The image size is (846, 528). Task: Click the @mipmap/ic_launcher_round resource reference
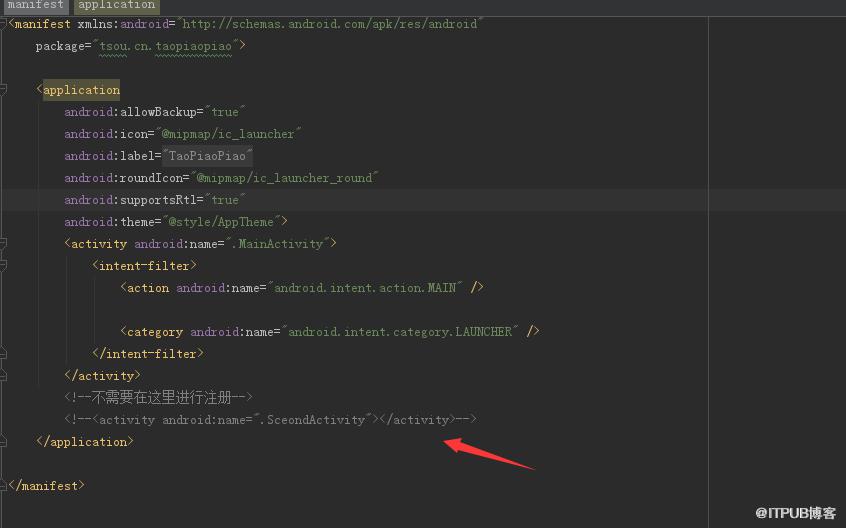[284, 178]
